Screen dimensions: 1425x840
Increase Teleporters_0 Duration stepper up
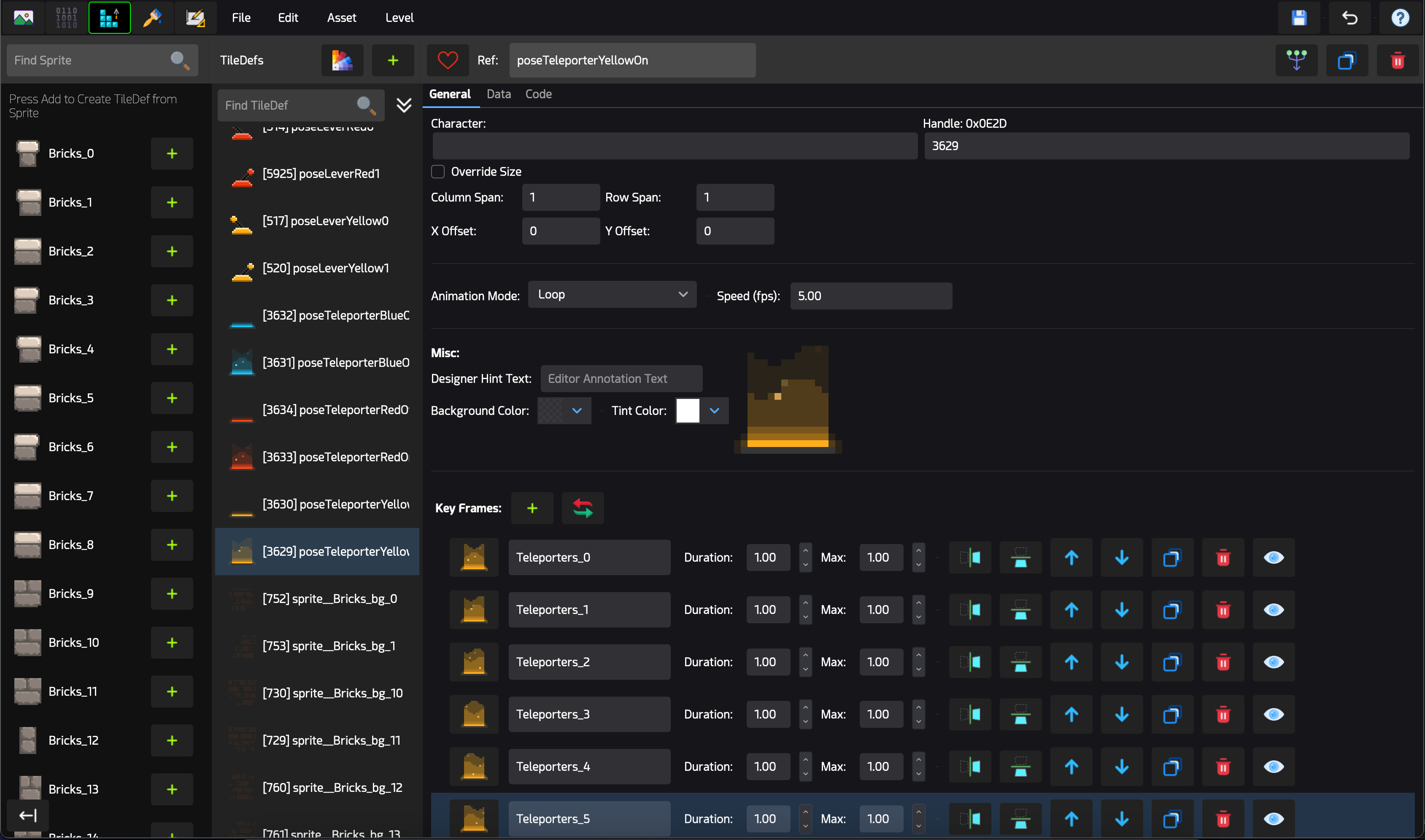[x=805, y=551]
